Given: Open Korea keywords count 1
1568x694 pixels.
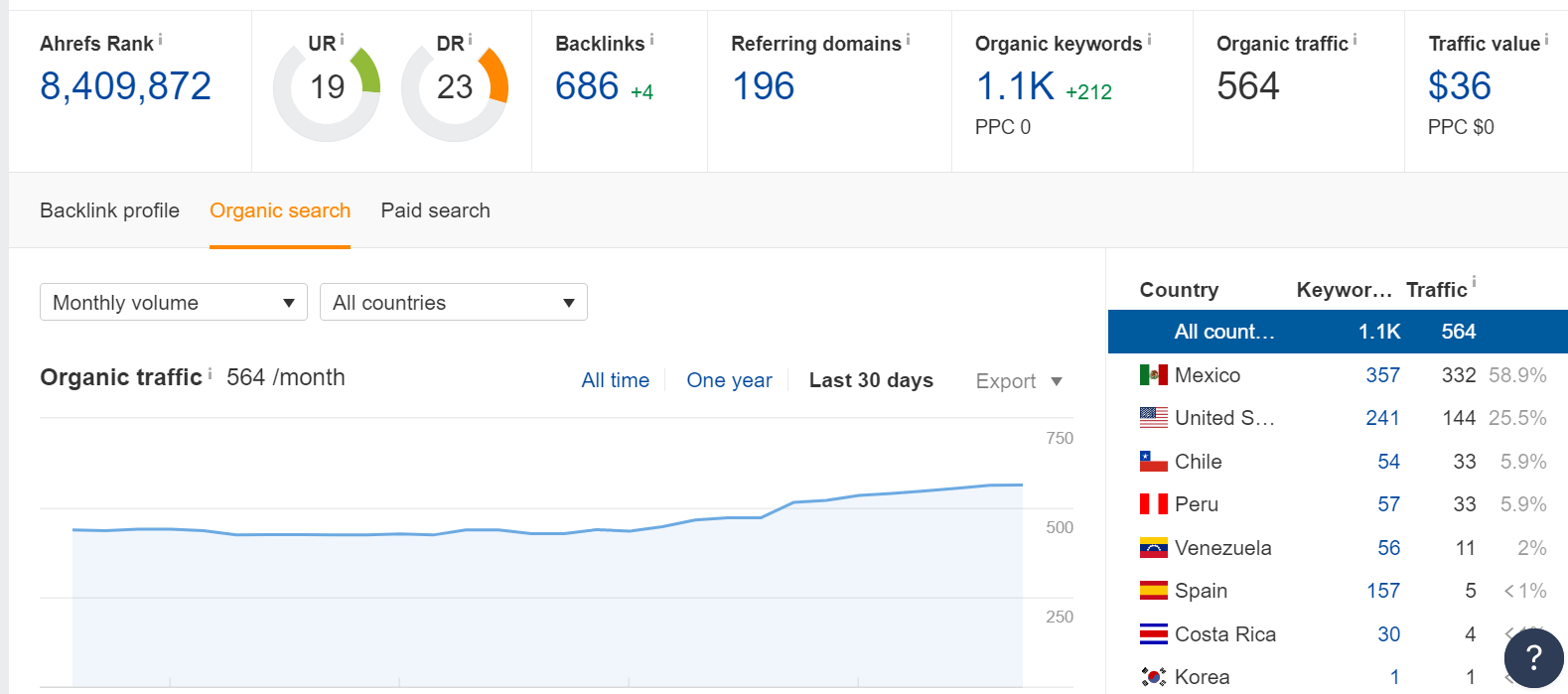Looking at the screenshot, I should coord(1395,677).
